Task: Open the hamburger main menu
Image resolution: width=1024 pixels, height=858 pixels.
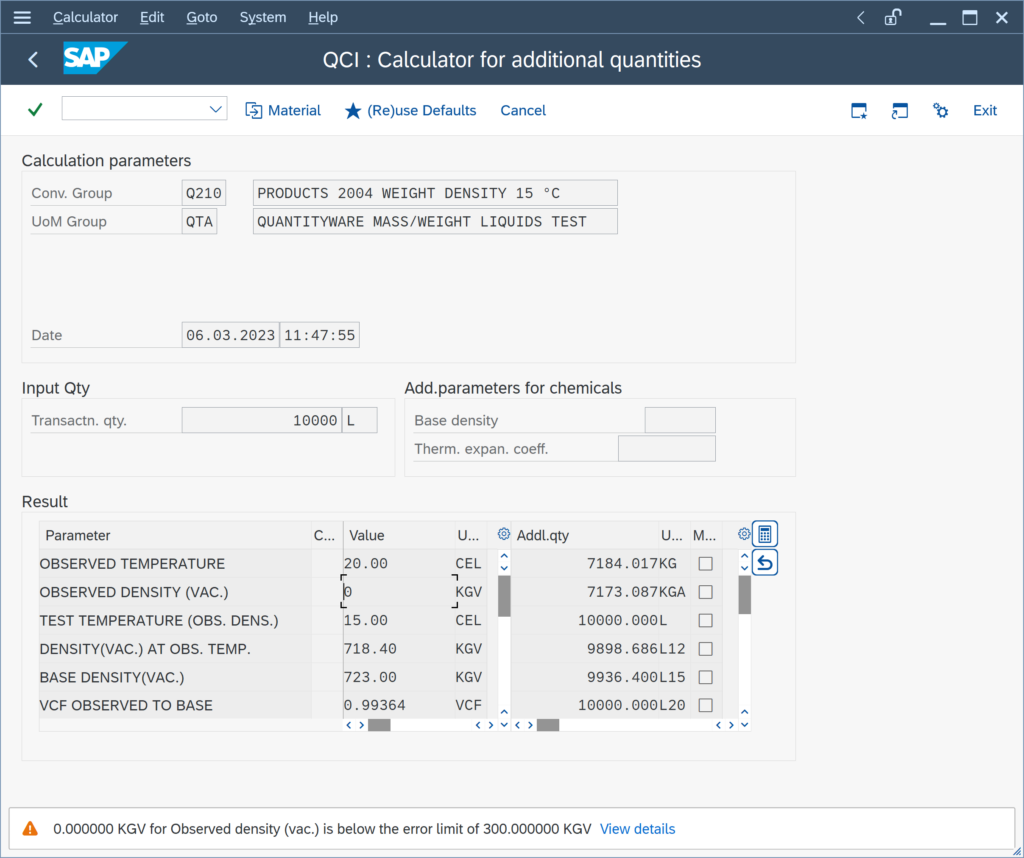Action: pos(22,17)
